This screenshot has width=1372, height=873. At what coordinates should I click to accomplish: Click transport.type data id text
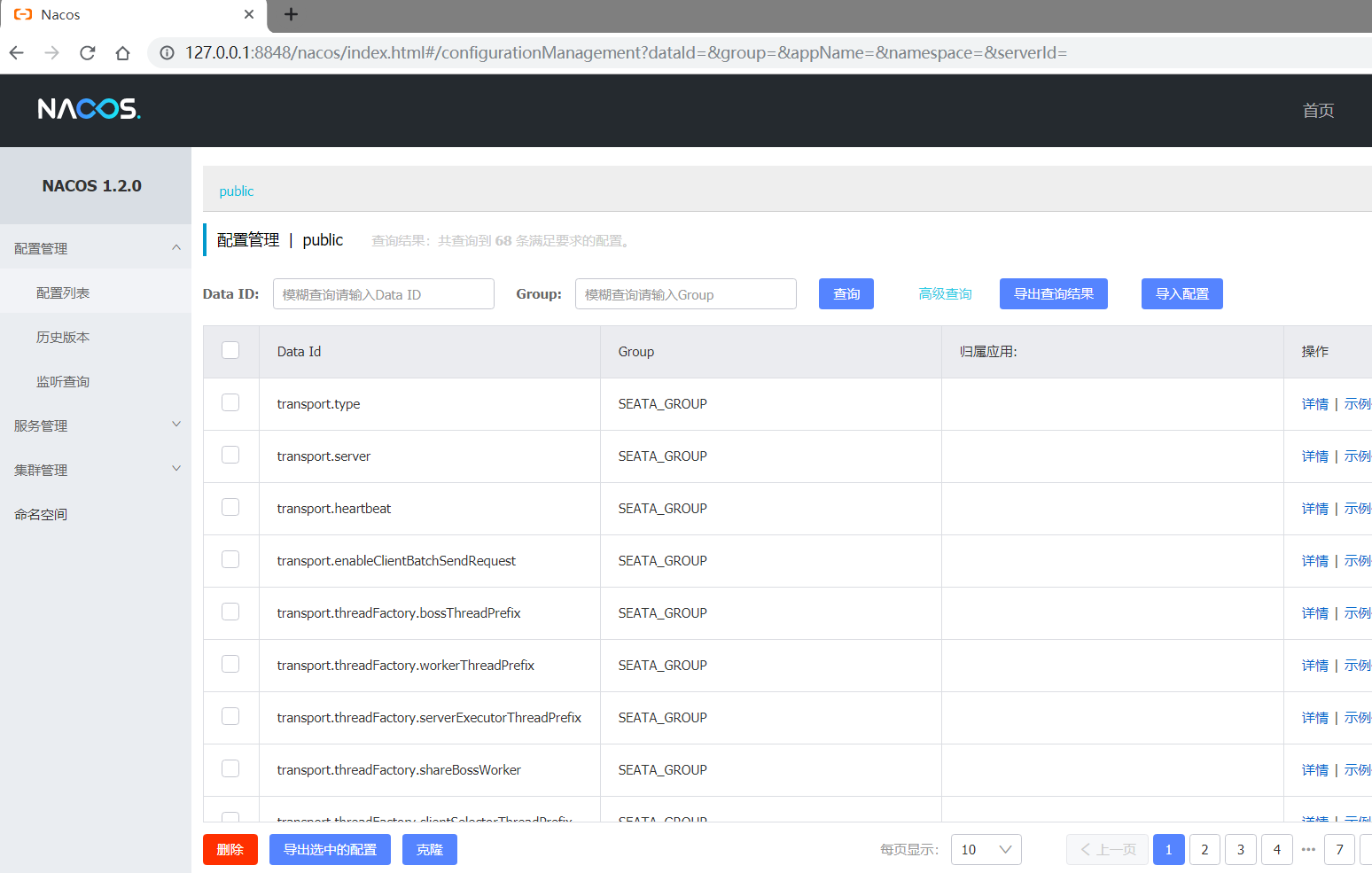point(318,404)
